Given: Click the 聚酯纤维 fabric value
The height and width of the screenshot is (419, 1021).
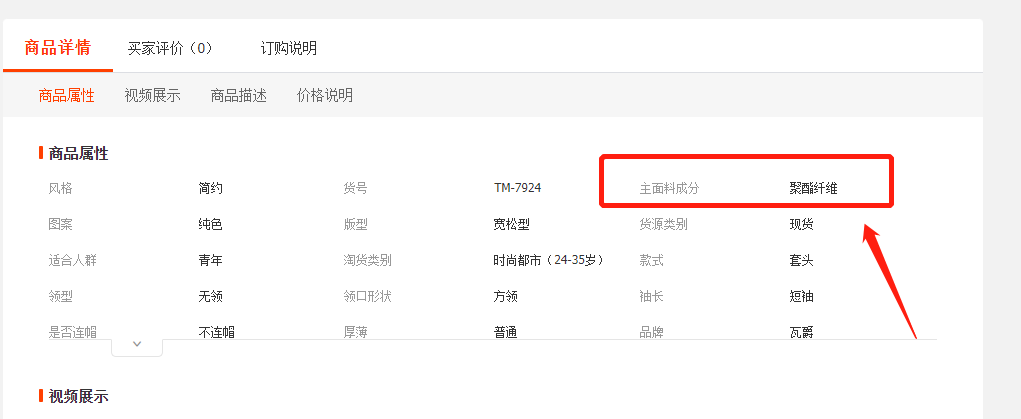Looking at the screenshot, I should [813, 189].
